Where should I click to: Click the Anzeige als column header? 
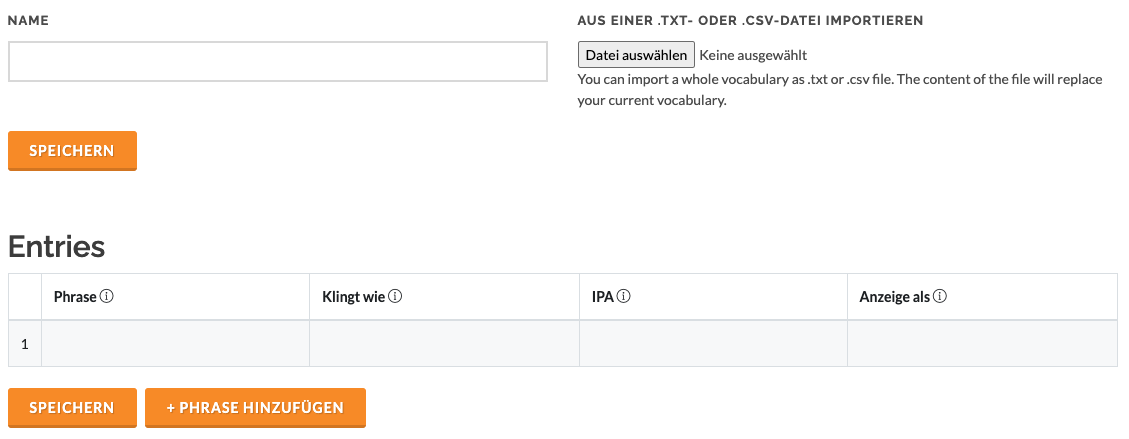(983, 297)
